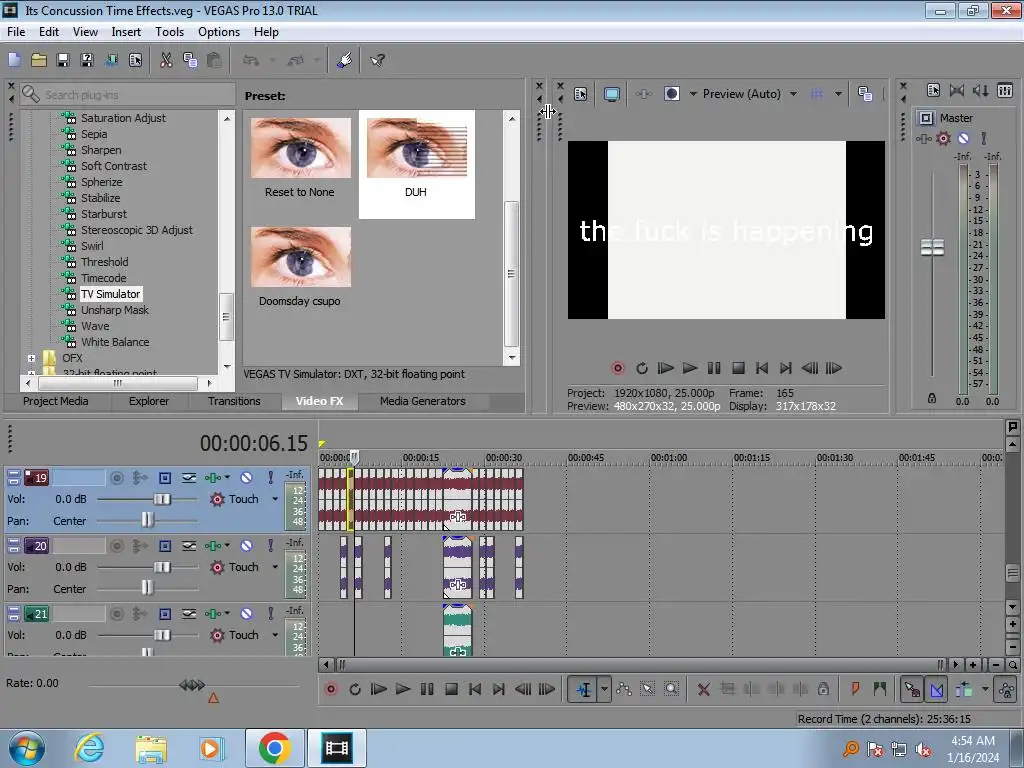Image resolution: width=1024 pixels, height=768 pixels.
Task: Switch to the Project Media tab
Action: click(x=56, y=401)
